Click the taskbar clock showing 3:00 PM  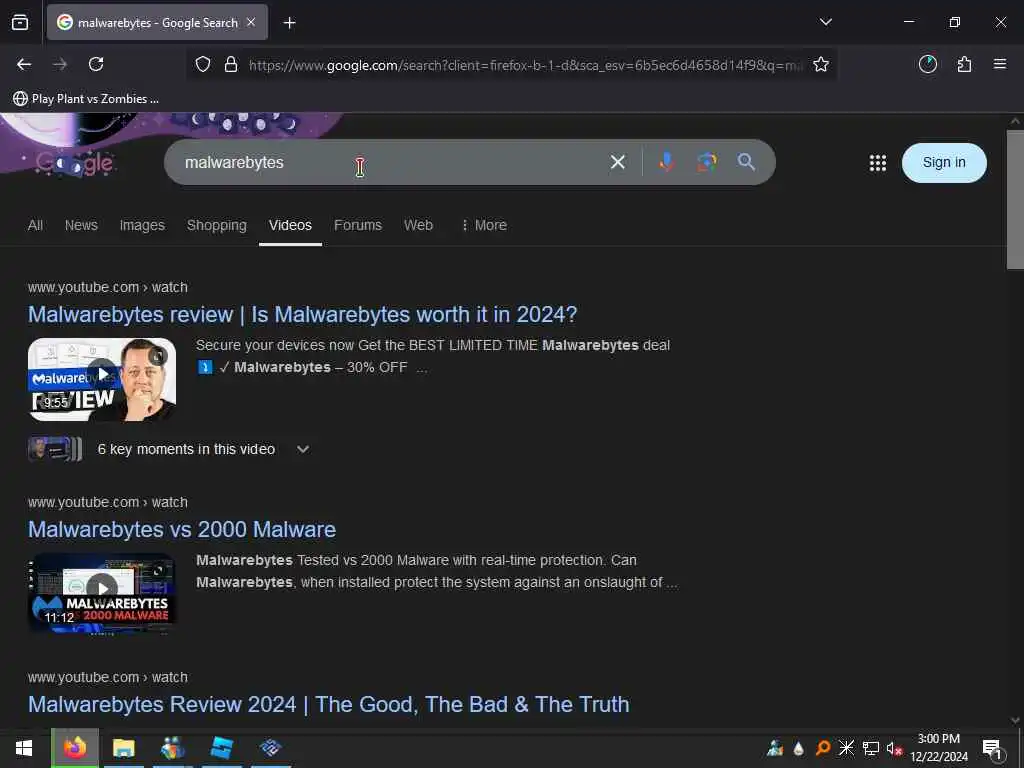(x=938, y=748)
